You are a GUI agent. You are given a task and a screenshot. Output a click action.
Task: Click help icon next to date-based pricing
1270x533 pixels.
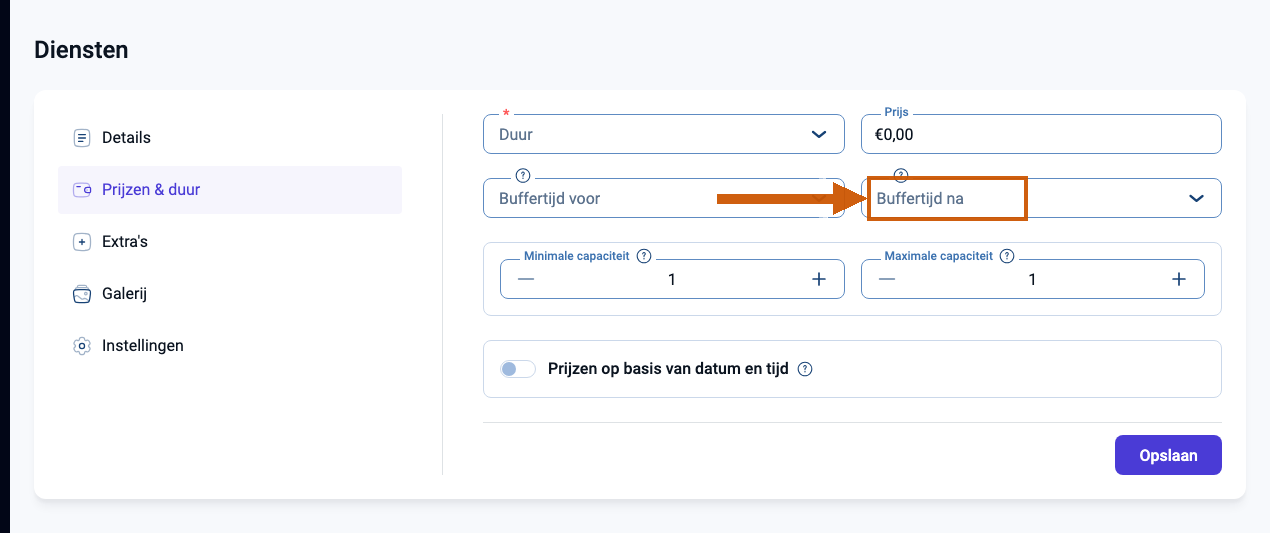click(x=805, y=369)
